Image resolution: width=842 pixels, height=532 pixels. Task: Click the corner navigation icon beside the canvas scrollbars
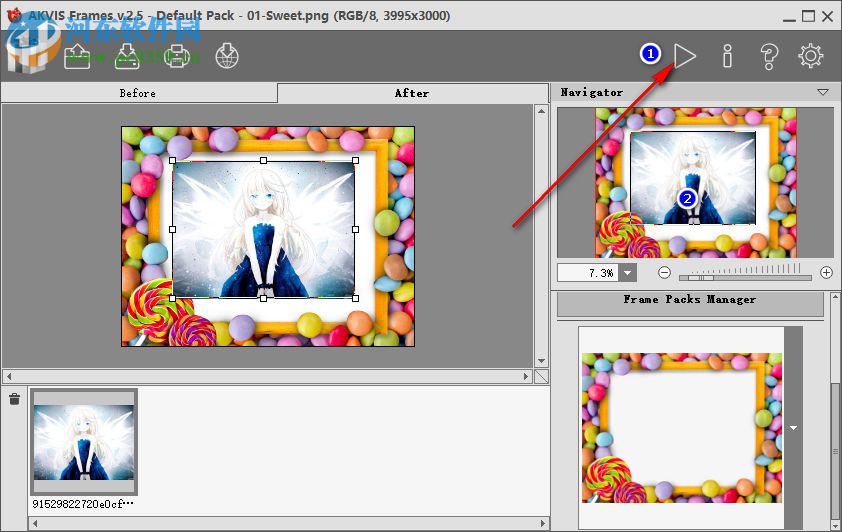541,376
